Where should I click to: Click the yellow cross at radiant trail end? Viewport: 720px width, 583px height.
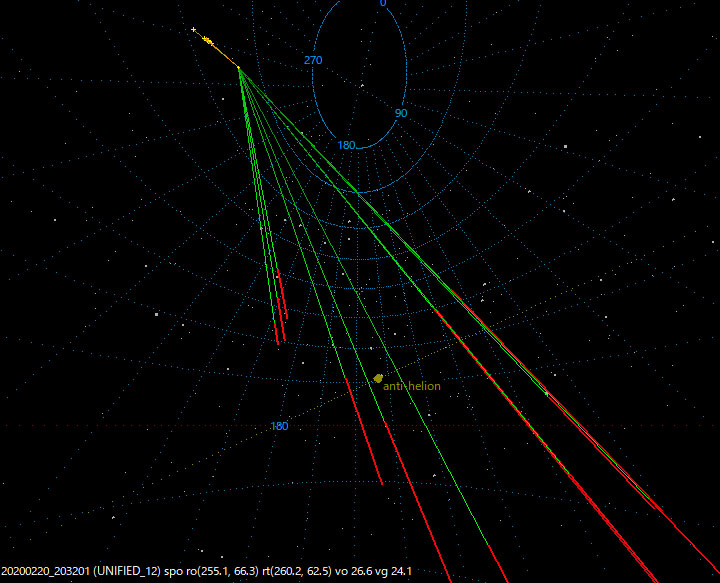tap(193, 30)
